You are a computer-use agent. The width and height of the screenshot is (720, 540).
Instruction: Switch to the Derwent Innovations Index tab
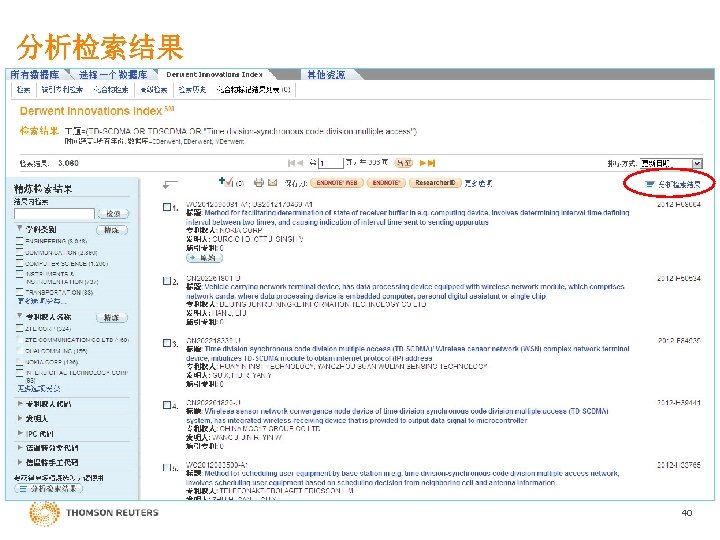(214, 74)
